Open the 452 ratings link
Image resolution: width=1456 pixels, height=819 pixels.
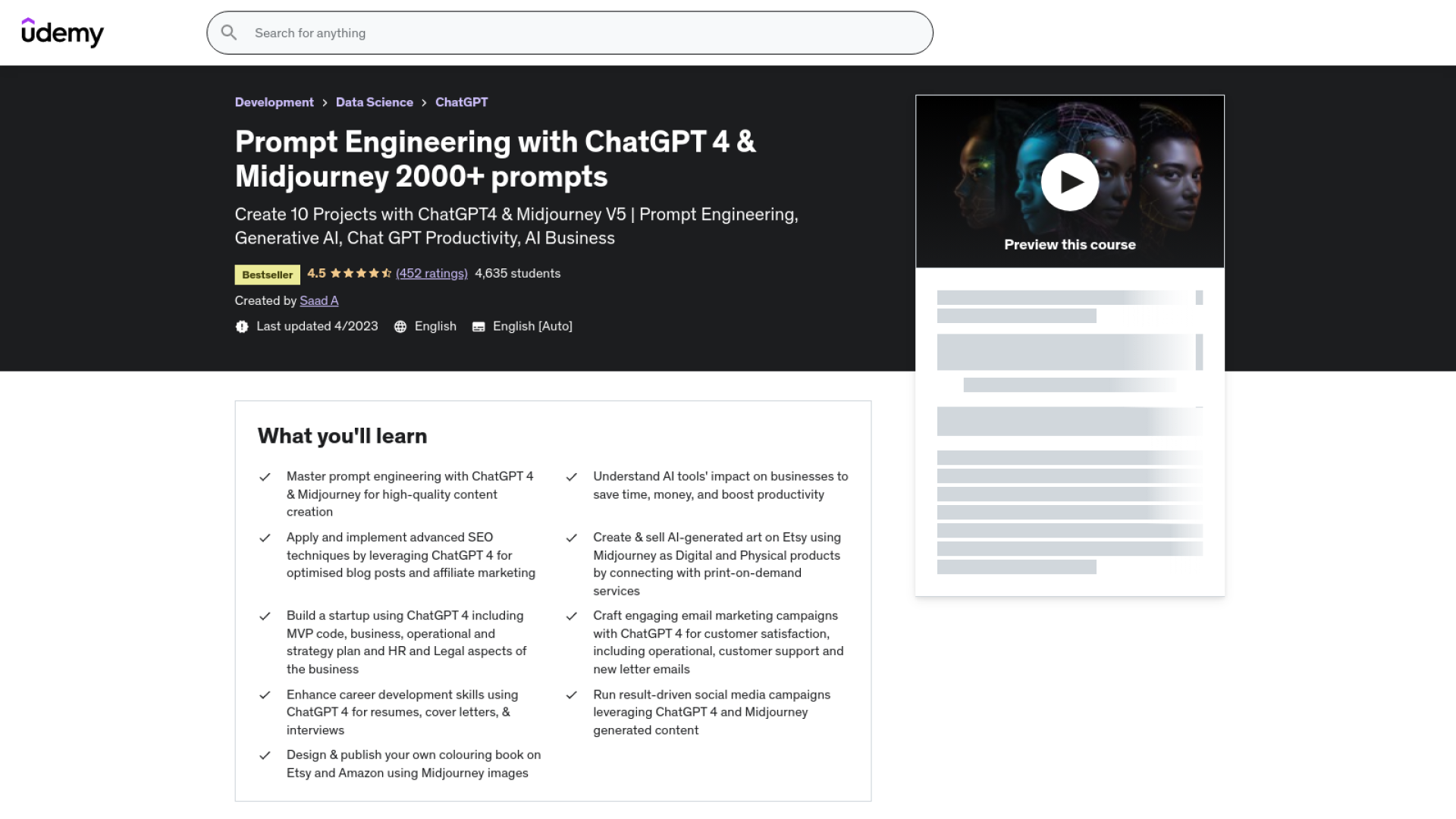click(431, 274)
